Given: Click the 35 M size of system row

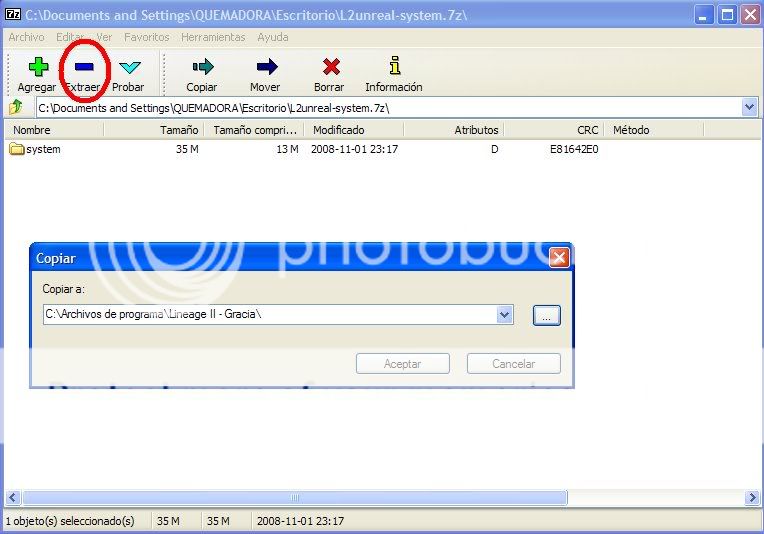Looking at the screenshot, I should coord(187,149).
